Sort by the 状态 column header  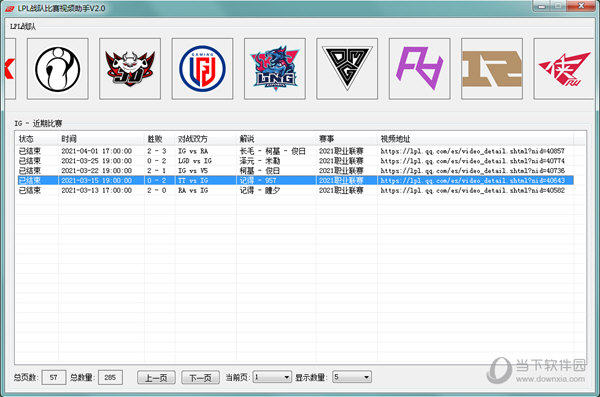[x=37, y=139]
